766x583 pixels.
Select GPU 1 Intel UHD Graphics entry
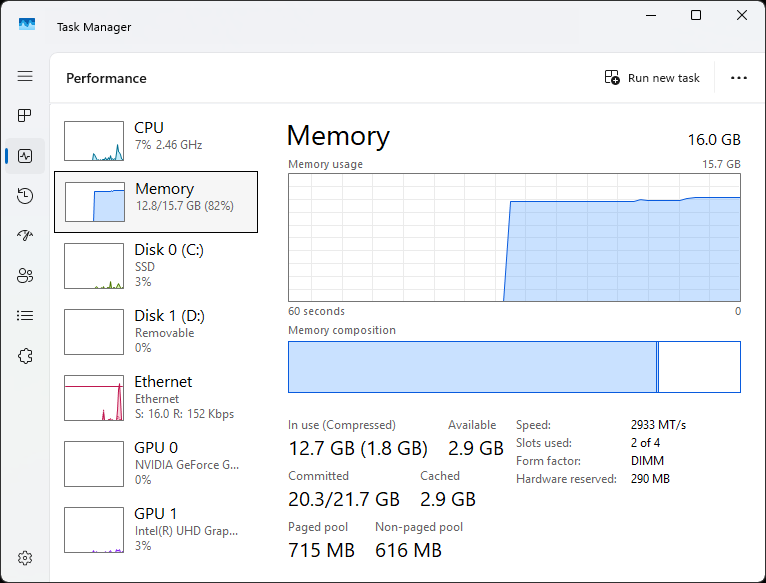coord(156,530)
